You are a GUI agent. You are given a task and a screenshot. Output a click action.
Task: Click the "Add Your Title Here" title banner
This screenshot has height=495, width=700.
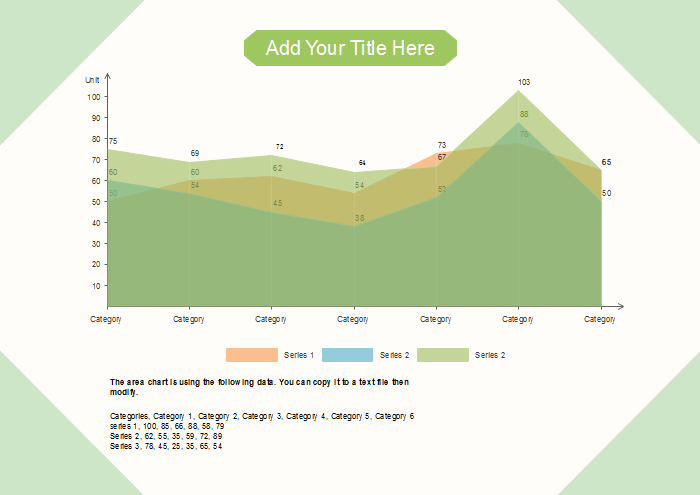350,48
